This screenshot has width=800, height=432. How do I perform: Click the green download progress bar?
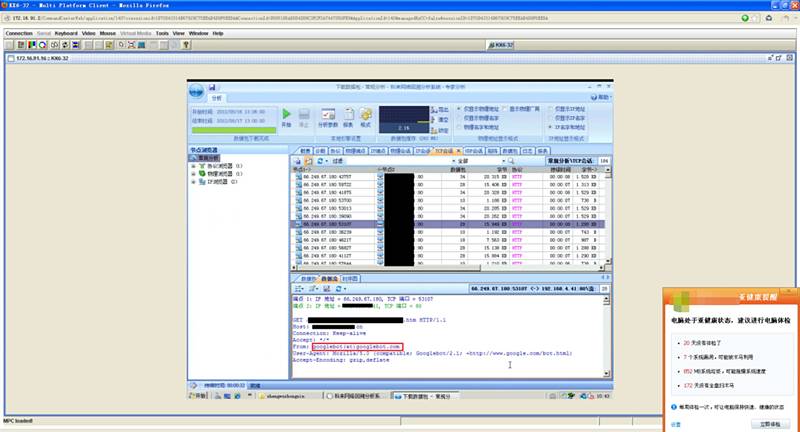[x=234, y=130]
